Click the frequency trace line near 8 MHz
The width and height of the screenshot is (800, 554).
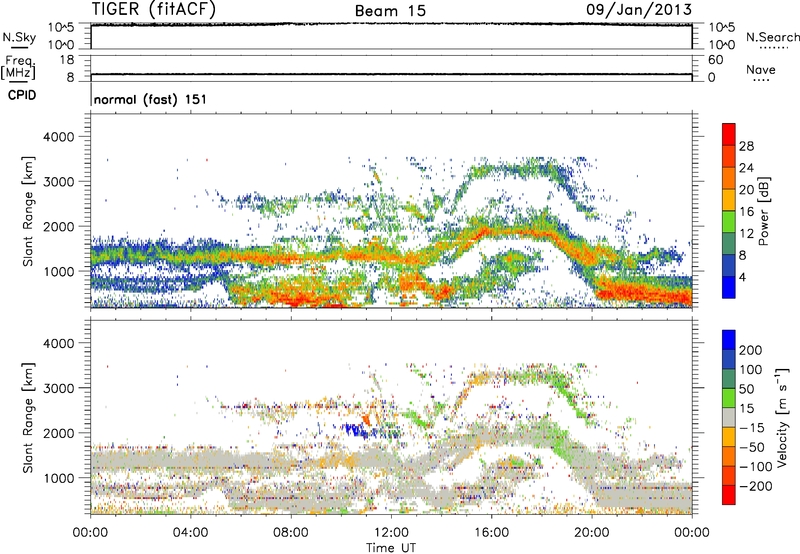click(391, 74)
